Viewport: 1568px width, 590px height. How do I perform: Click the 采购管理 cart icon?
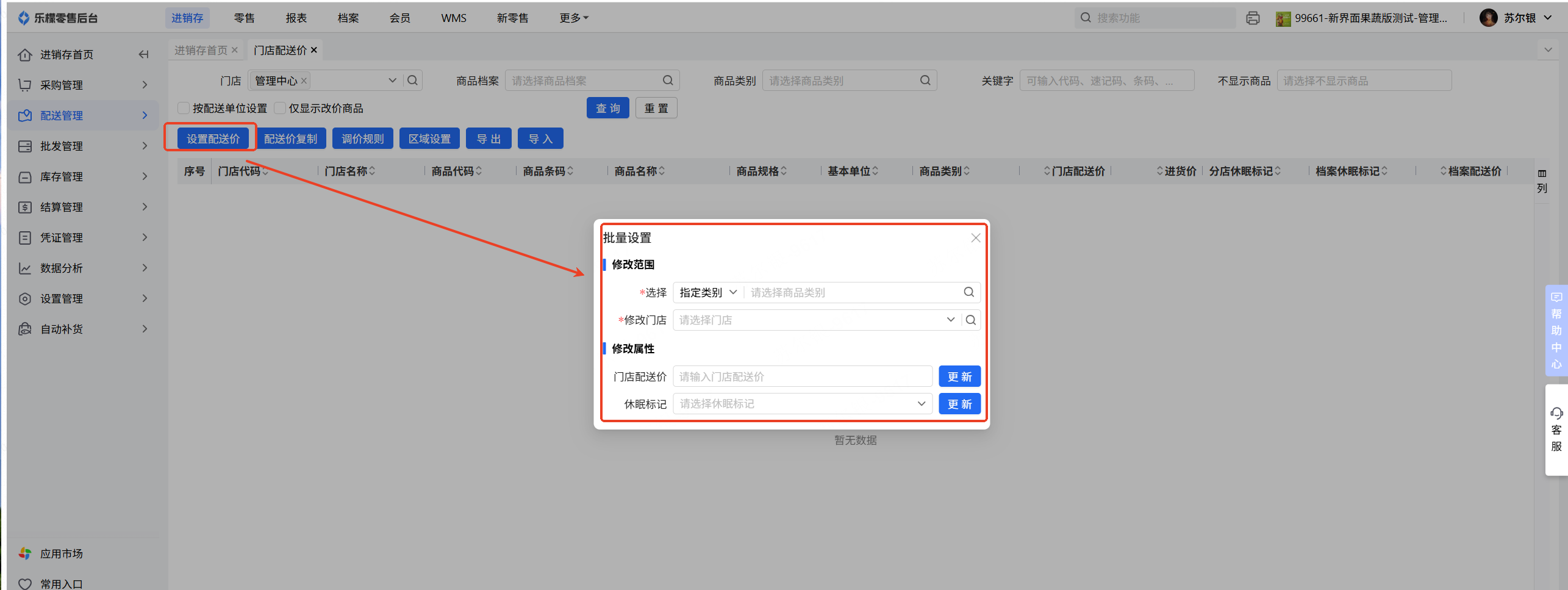(25, 85)
